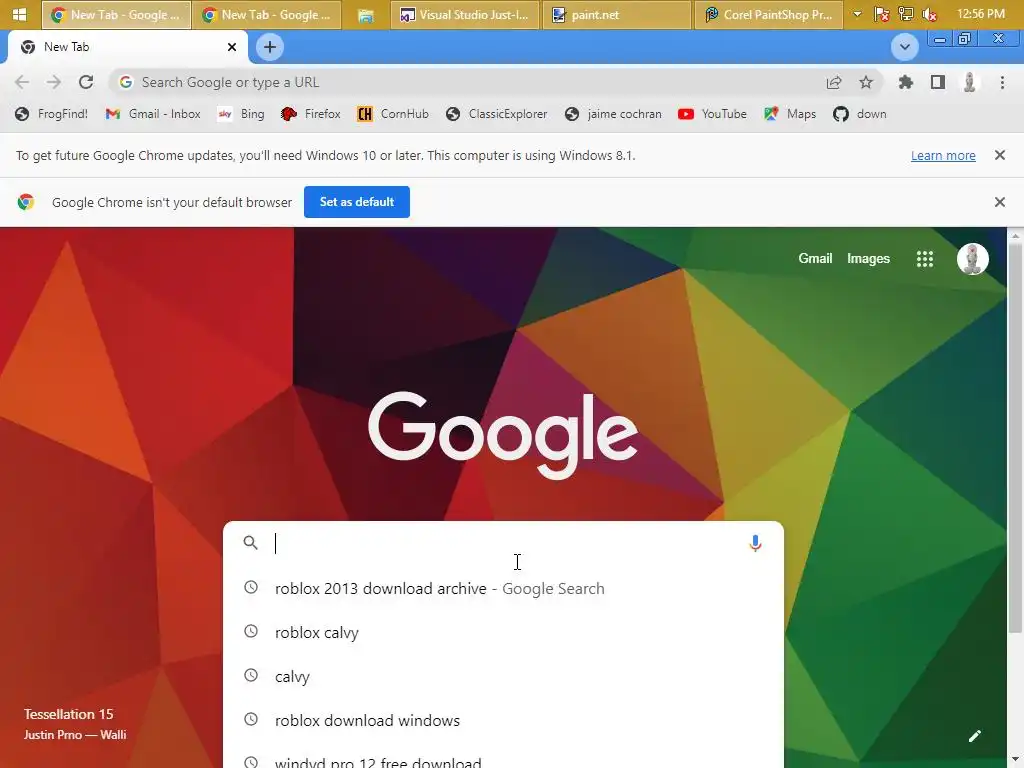1024x768 pixels.
Task: Open network tray icon
Action: point(906,14)
